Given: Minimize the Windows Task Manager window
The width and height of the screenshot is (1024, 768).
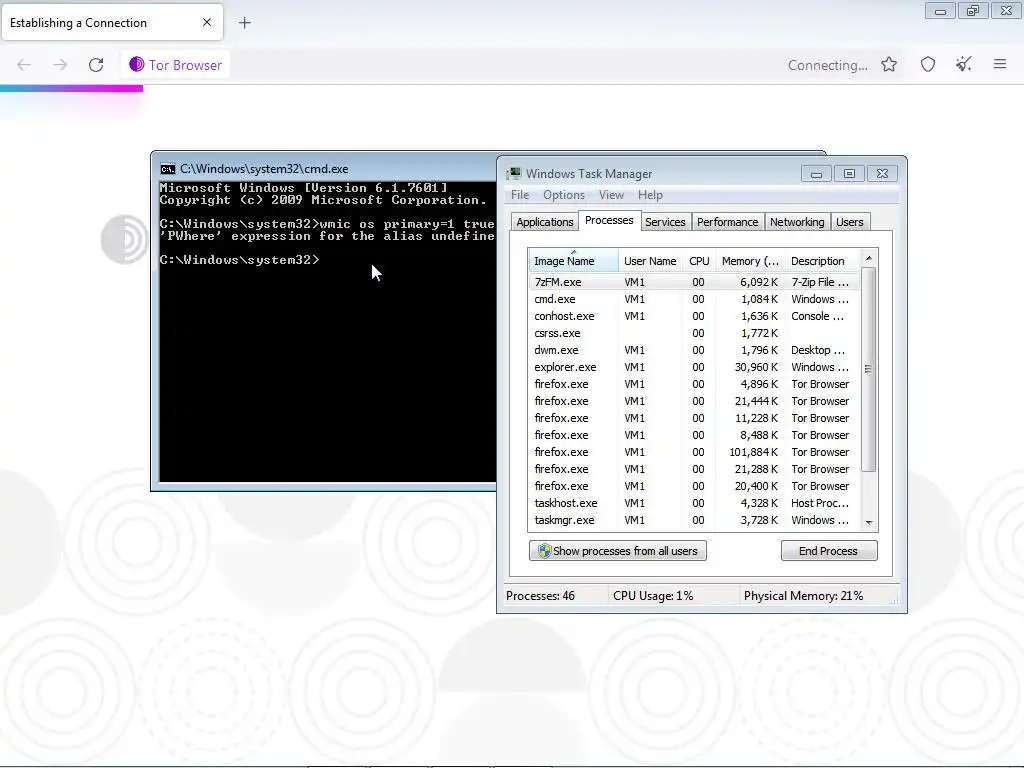Looking at the screenshot, I should click(x=816, y=174).
